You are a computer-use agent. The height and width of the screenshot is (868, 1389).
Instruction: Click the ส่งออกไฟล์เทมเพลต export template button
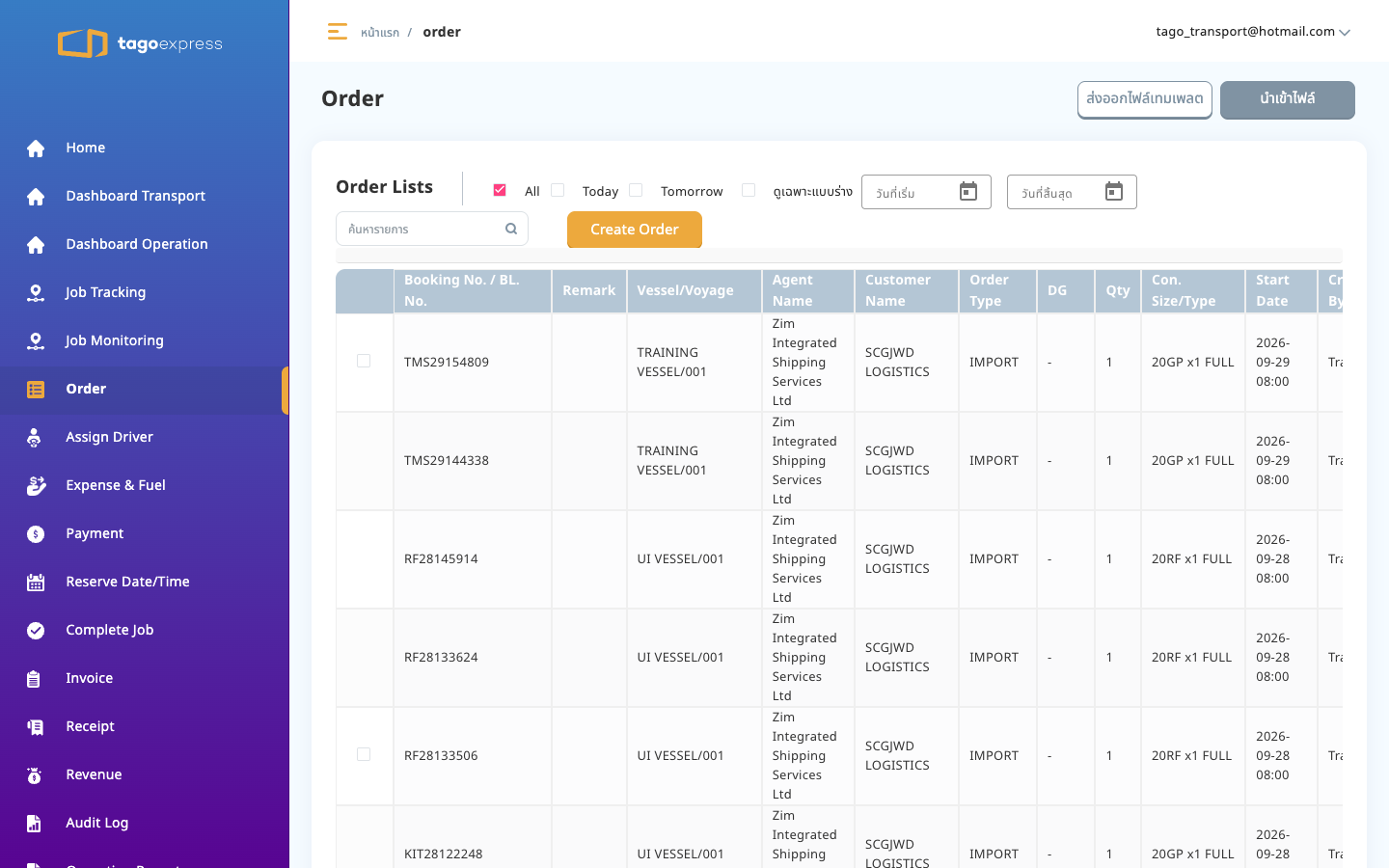[x=1145, y=99]
